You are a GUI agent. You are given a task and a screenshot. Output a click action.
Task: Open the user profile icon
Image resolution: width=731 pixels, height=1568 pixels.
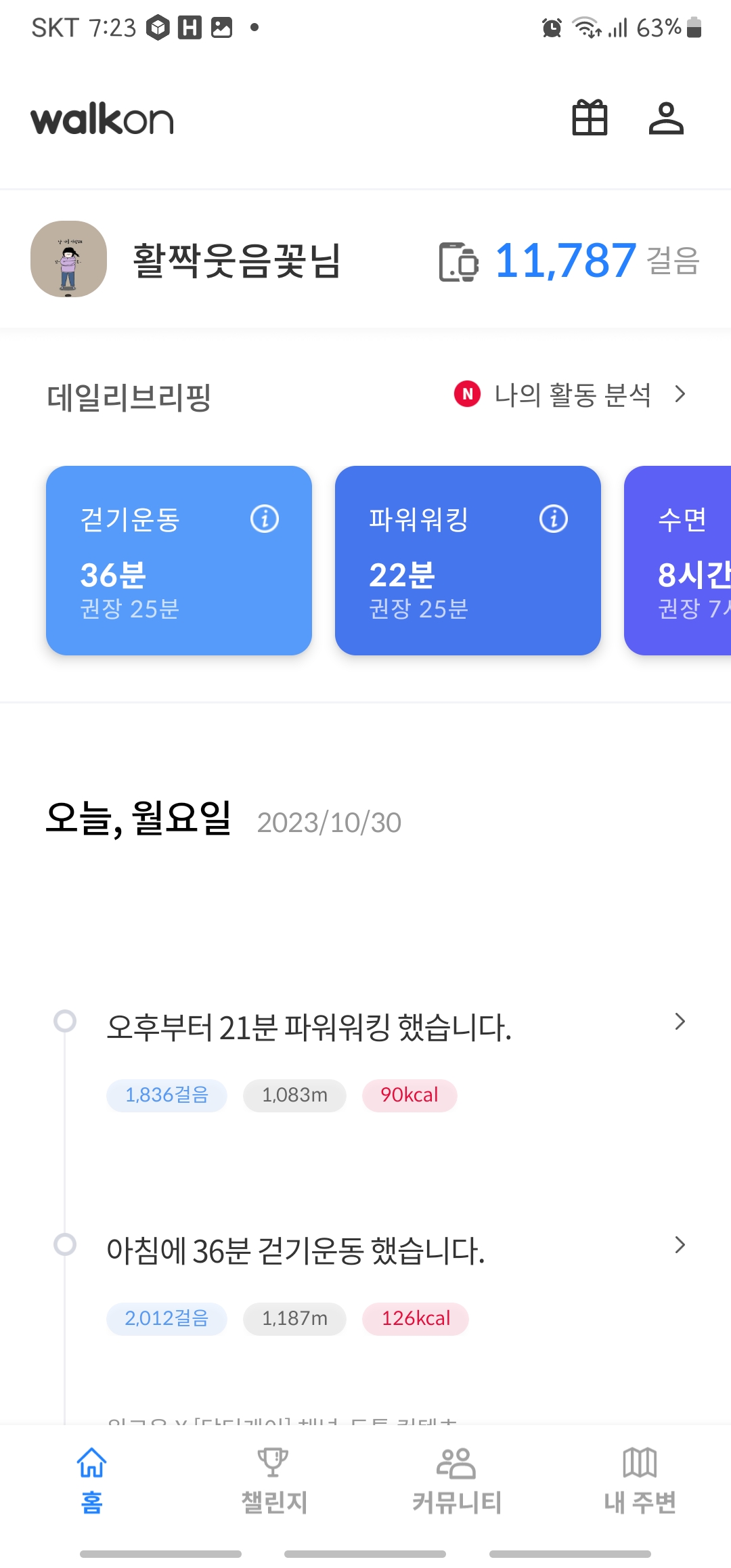point(666,118)
